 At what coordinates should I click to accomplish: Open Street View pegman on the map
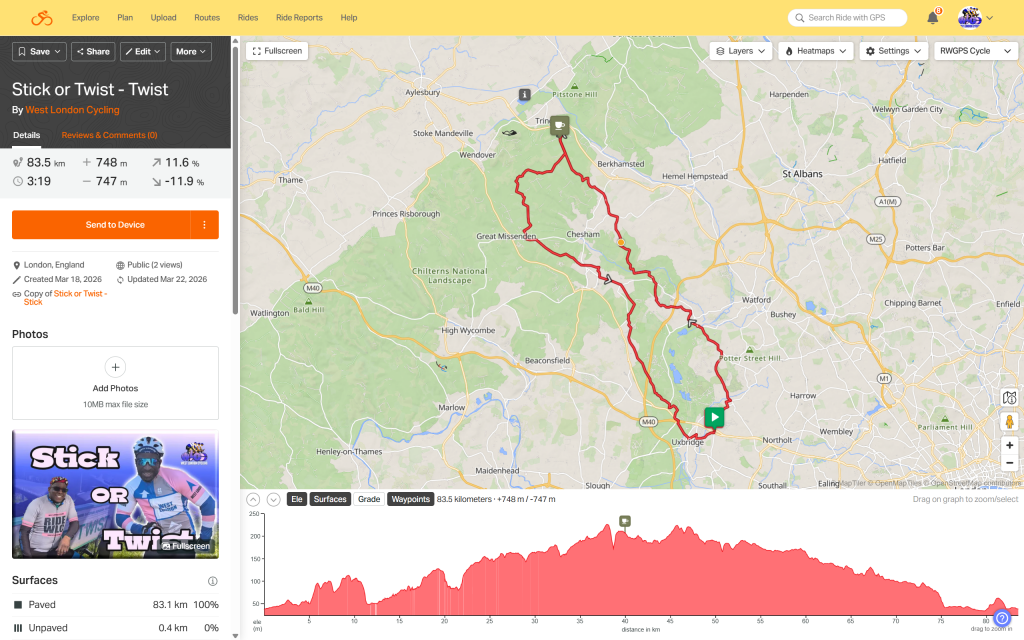pos(1009,421)
